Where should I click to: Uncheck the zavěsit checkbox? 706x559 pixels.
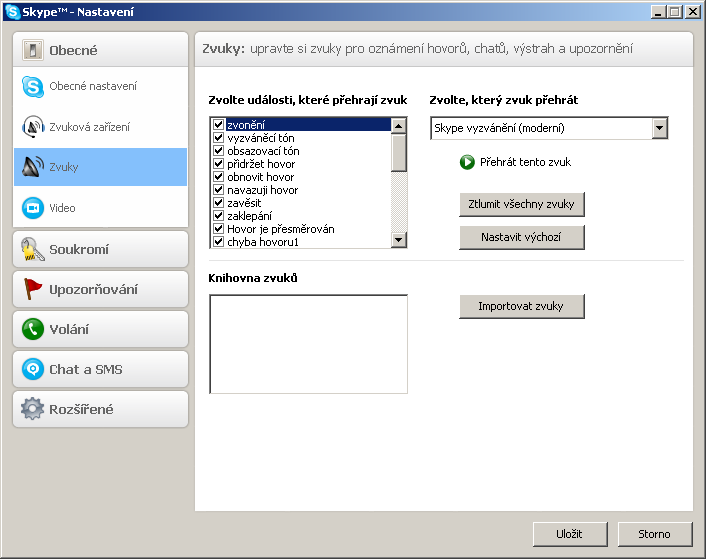click(x=218, y=203)
